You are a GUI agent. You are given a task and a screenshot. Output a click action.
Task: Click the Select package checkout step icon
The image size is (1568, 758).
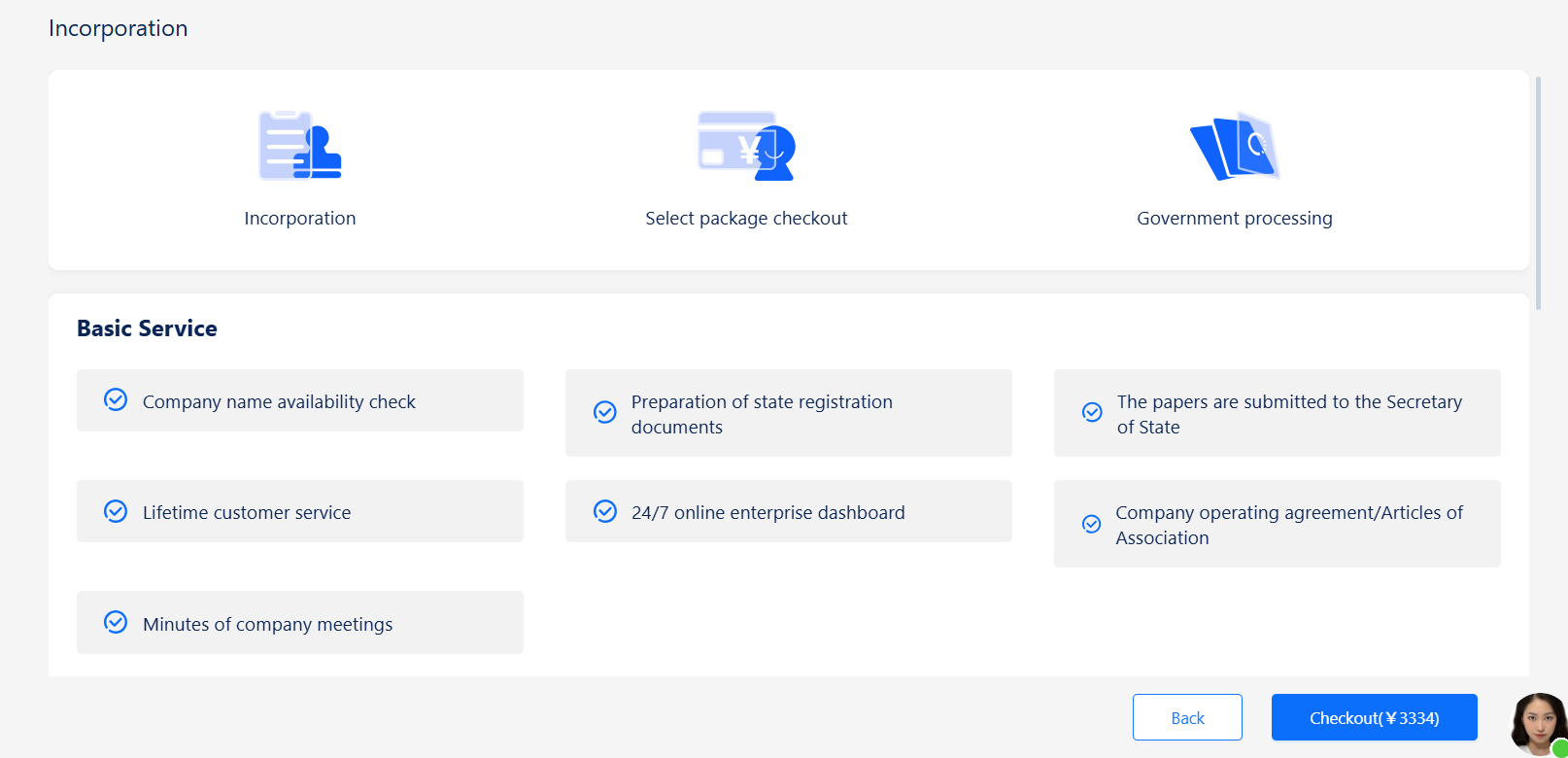(746, 146)
